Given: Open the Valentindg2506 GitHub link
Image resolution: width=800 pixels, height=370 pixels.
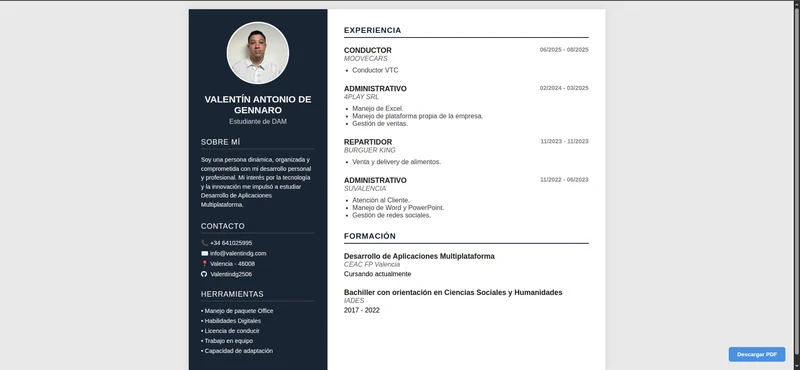Looking at the screenshot, I should [231, 274].
